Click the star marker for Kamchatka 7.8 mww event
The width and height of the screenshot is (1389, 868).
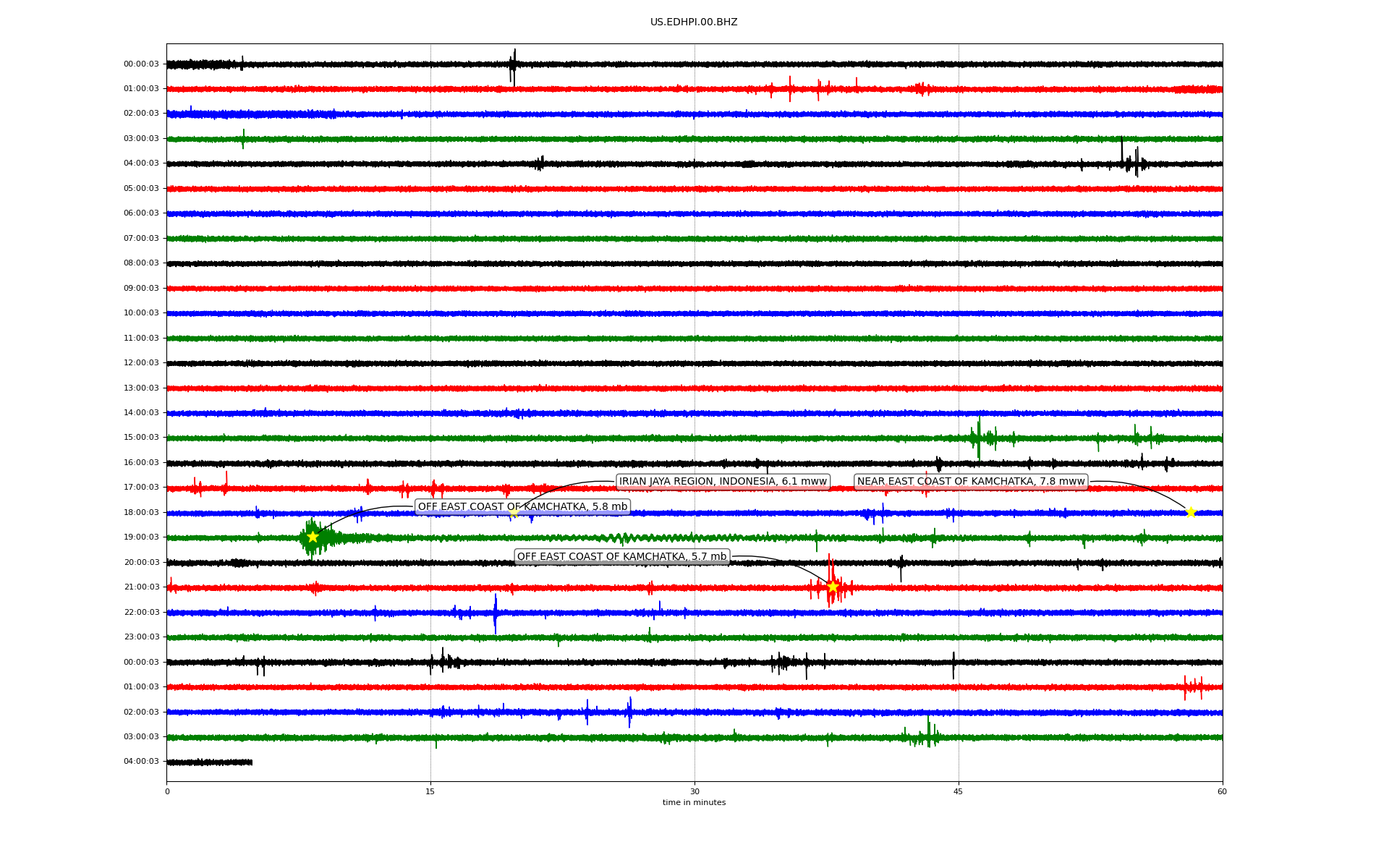tap(1191, 512)
